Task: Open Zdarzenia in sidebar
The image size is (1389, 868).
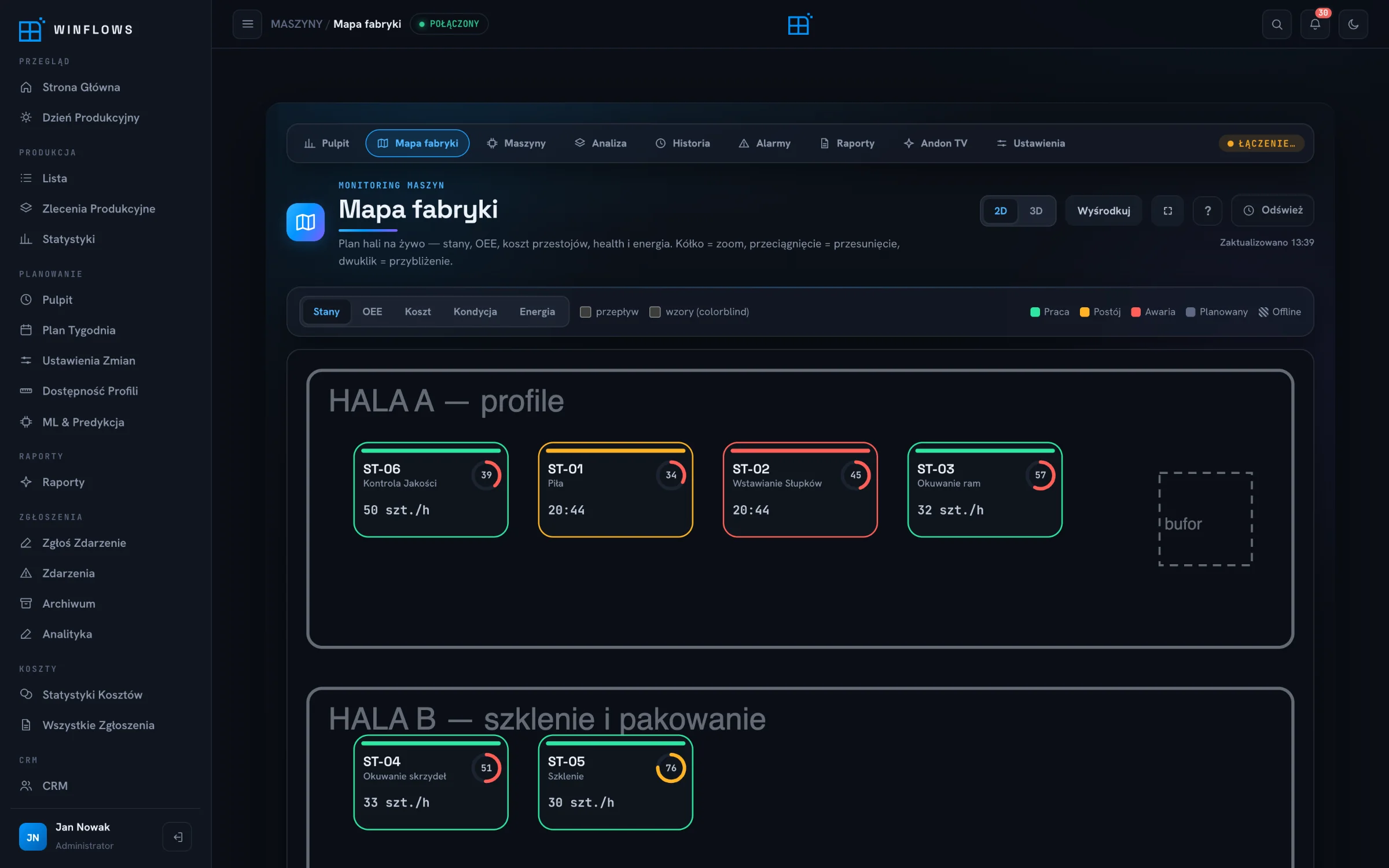Action: coord(105,573)
